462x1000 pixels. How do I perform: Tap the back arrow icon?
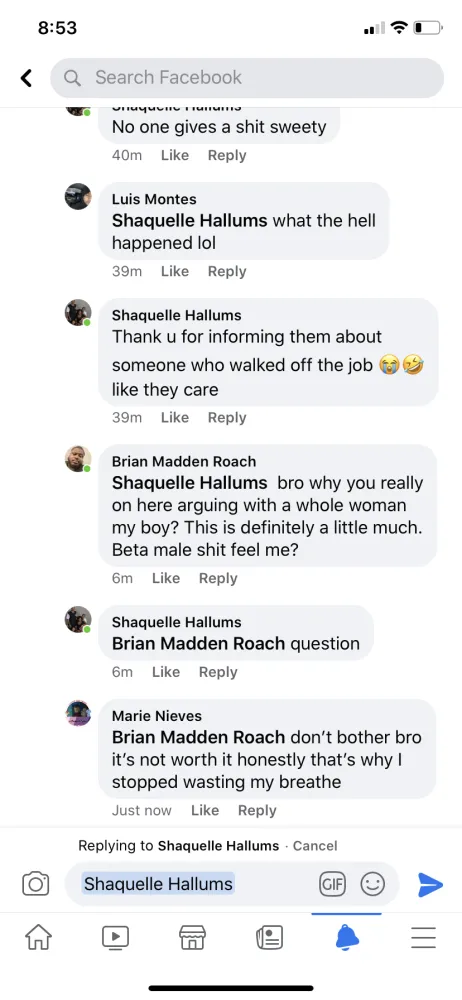tap(26, 78)
